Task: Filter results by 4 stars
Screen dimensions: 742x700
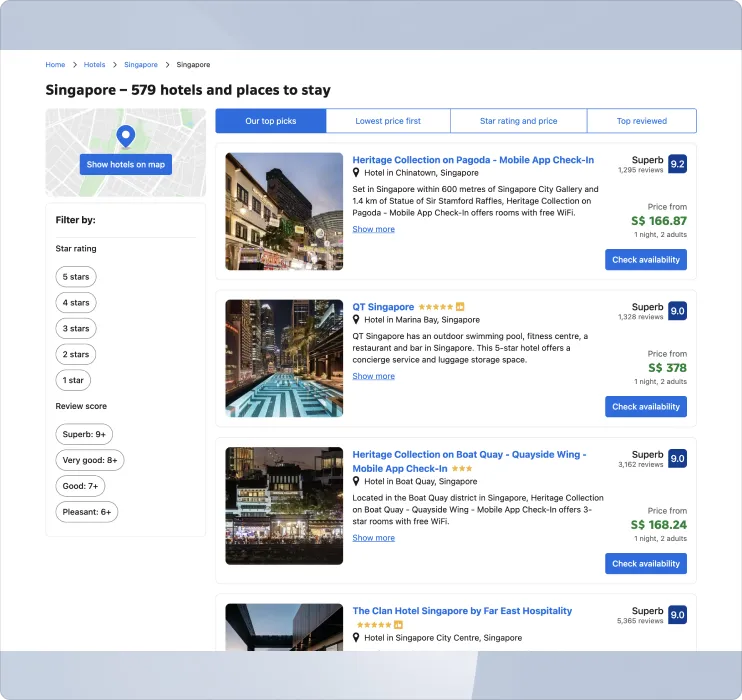Action: pyautogui.click(x=76, y=302)
